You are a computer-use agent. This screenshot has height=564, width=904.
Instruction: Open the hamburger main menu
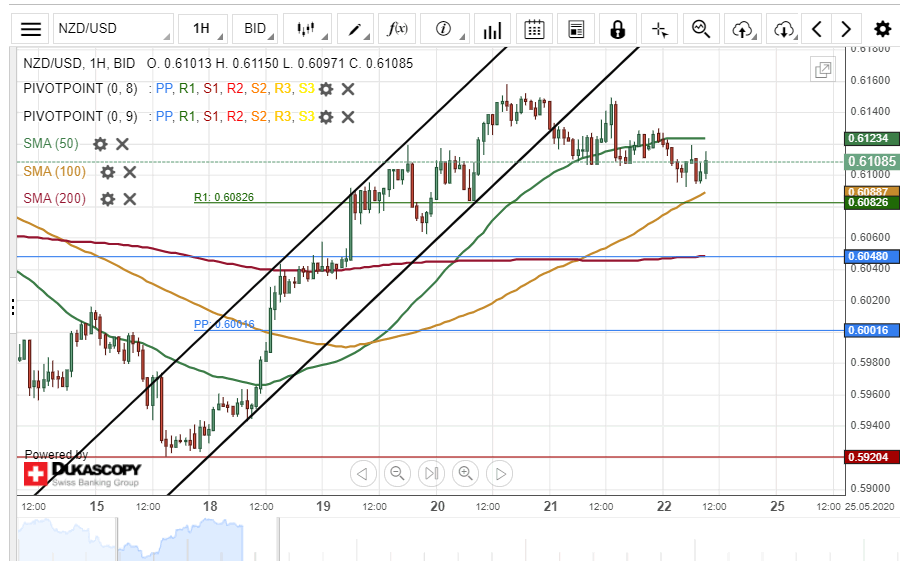click(x=31, y=29)
